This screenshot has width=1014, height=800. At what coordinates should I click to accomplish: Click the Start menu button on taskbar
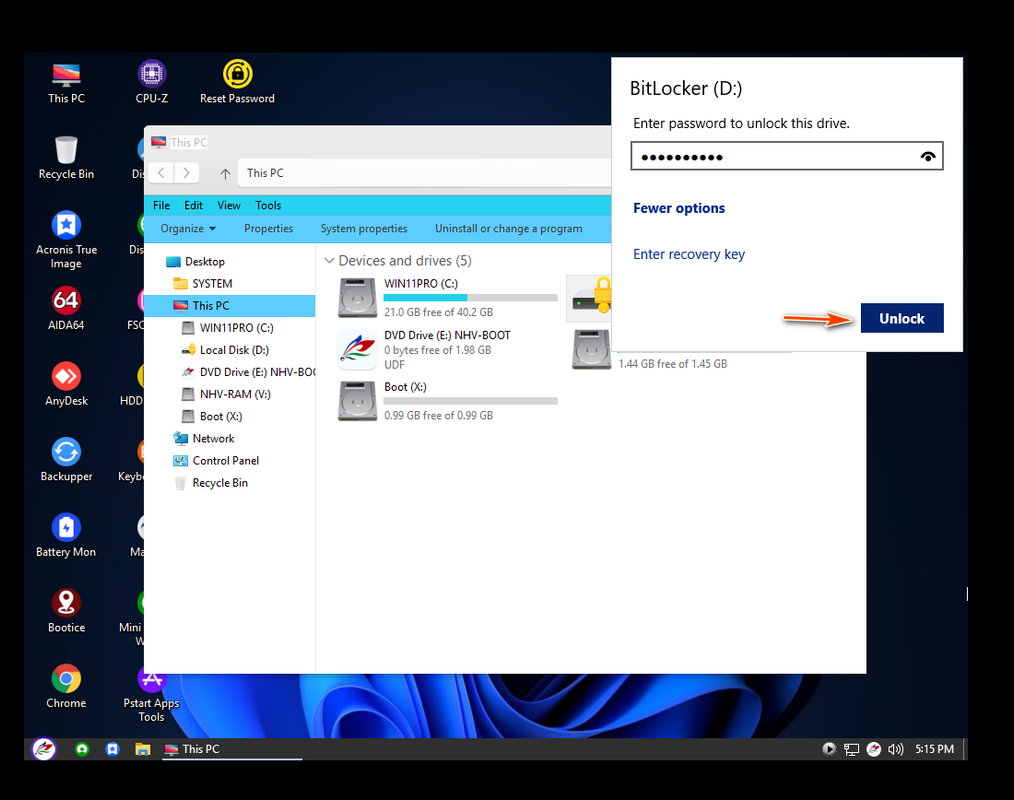(44, 749)
